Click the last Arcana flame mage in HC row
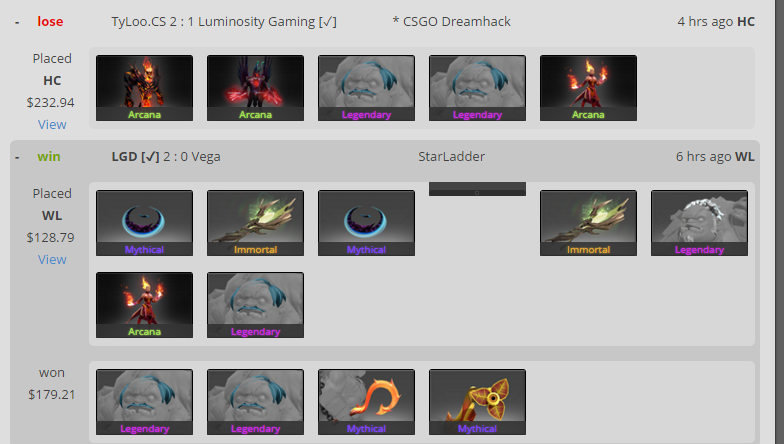The width and height of the screenshot is (784, 444). 588,88
